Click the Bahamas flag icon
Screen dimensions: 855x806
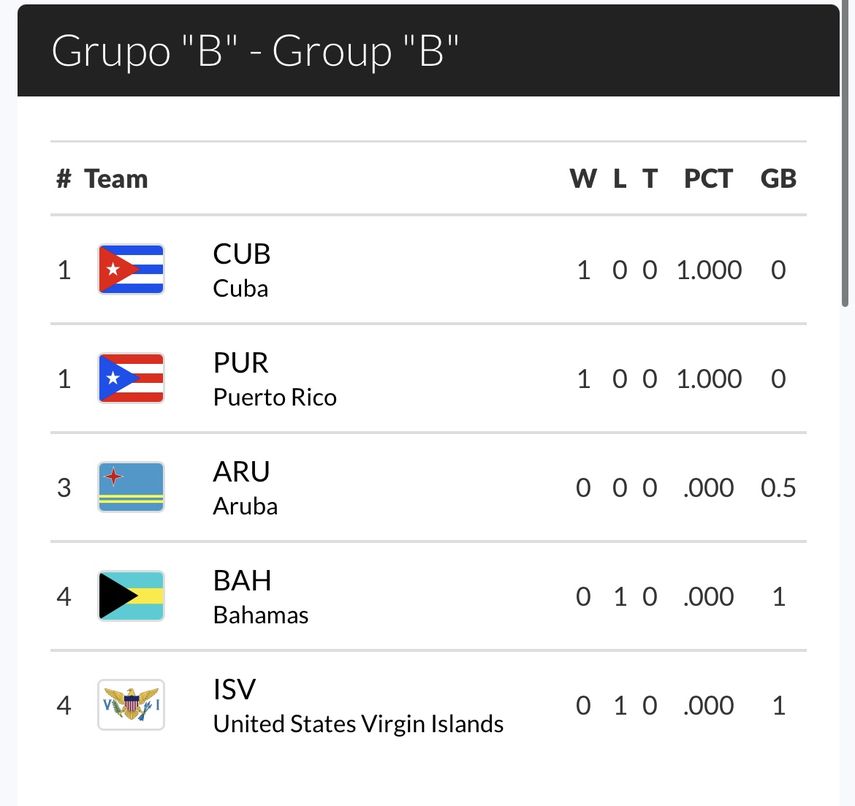click(x=131, y=596)
